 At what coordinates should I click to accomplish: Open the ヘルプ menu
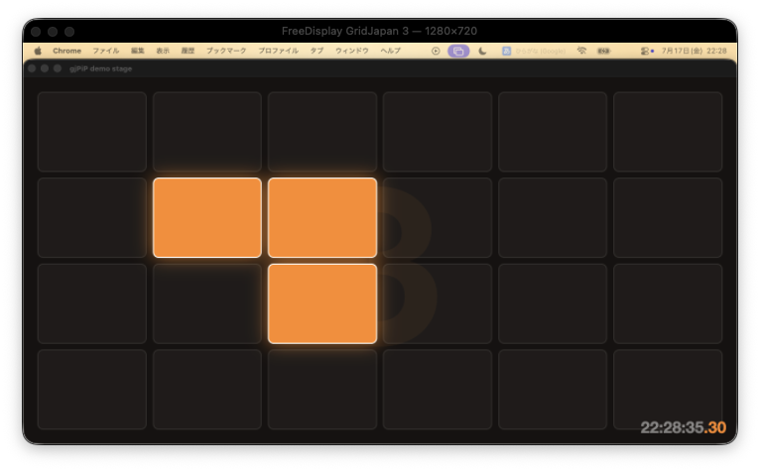click(x=390, y=51)
